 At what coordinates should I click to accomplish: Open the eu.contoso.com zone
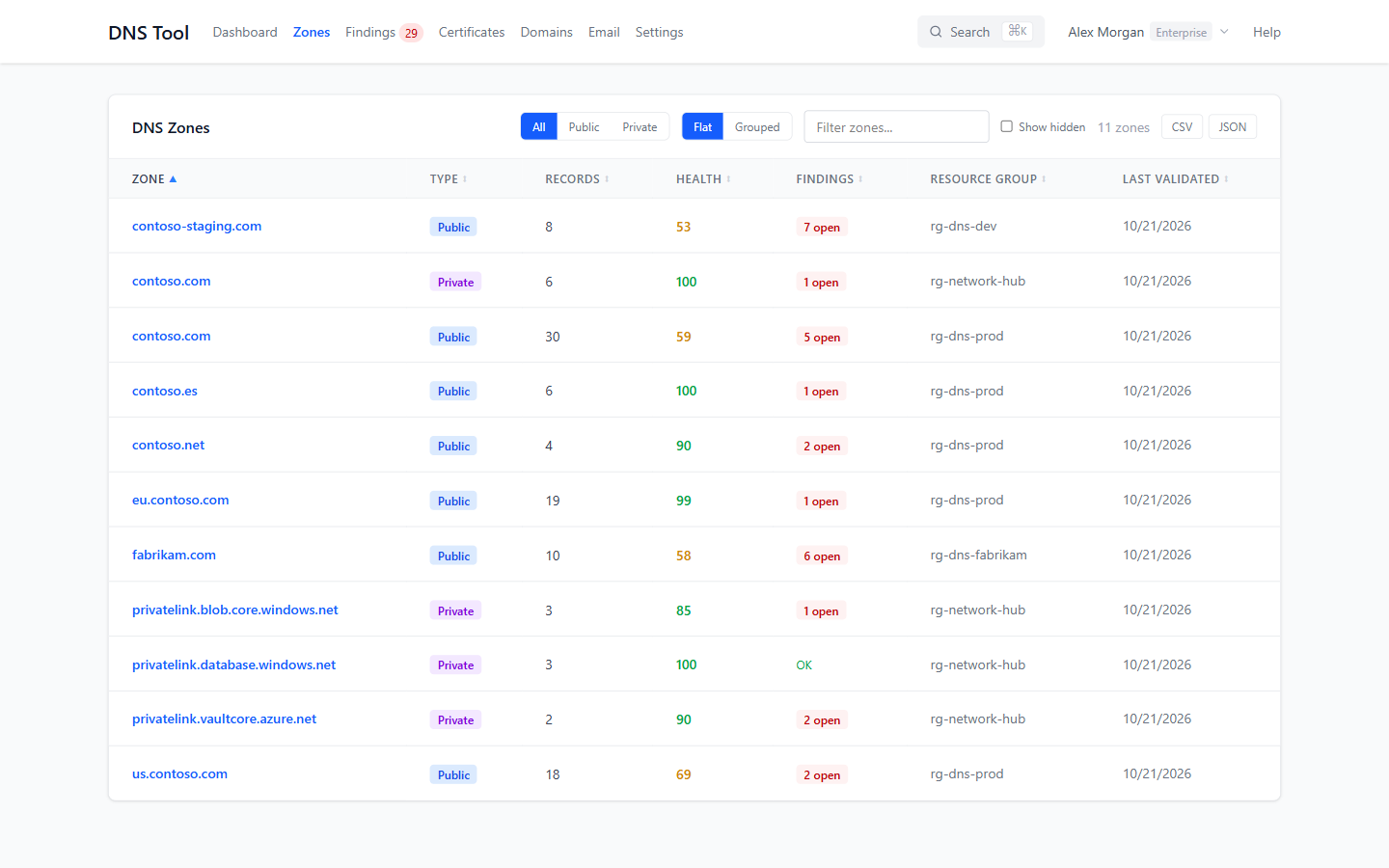tap(180, 500)
